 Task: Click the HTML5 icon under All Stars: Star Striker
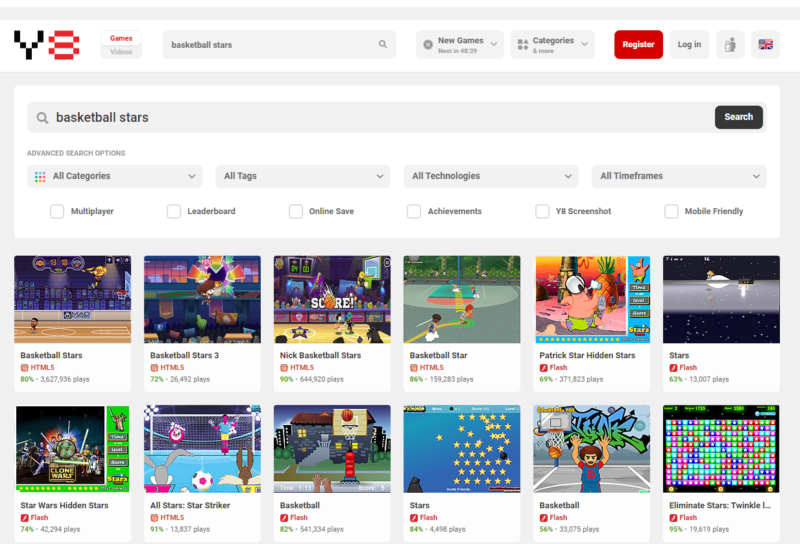click(154, 518)
